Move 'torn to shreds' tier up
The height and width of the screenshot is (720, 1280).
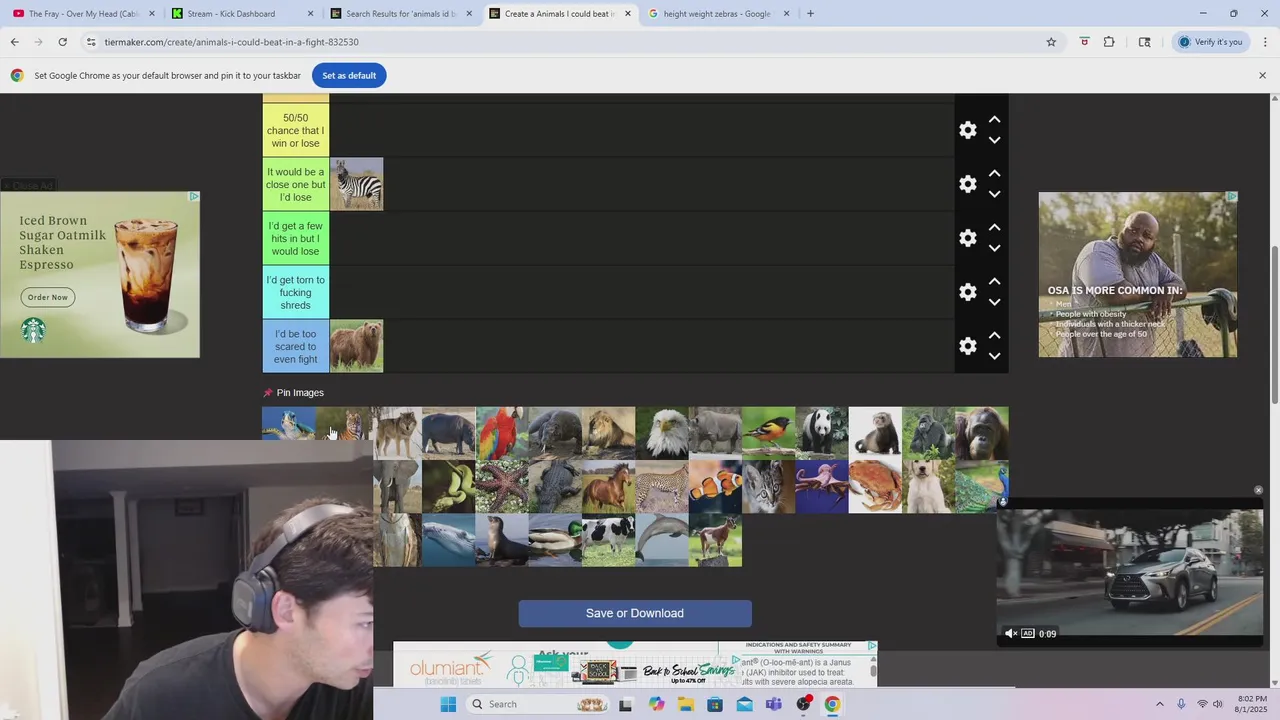994,281
